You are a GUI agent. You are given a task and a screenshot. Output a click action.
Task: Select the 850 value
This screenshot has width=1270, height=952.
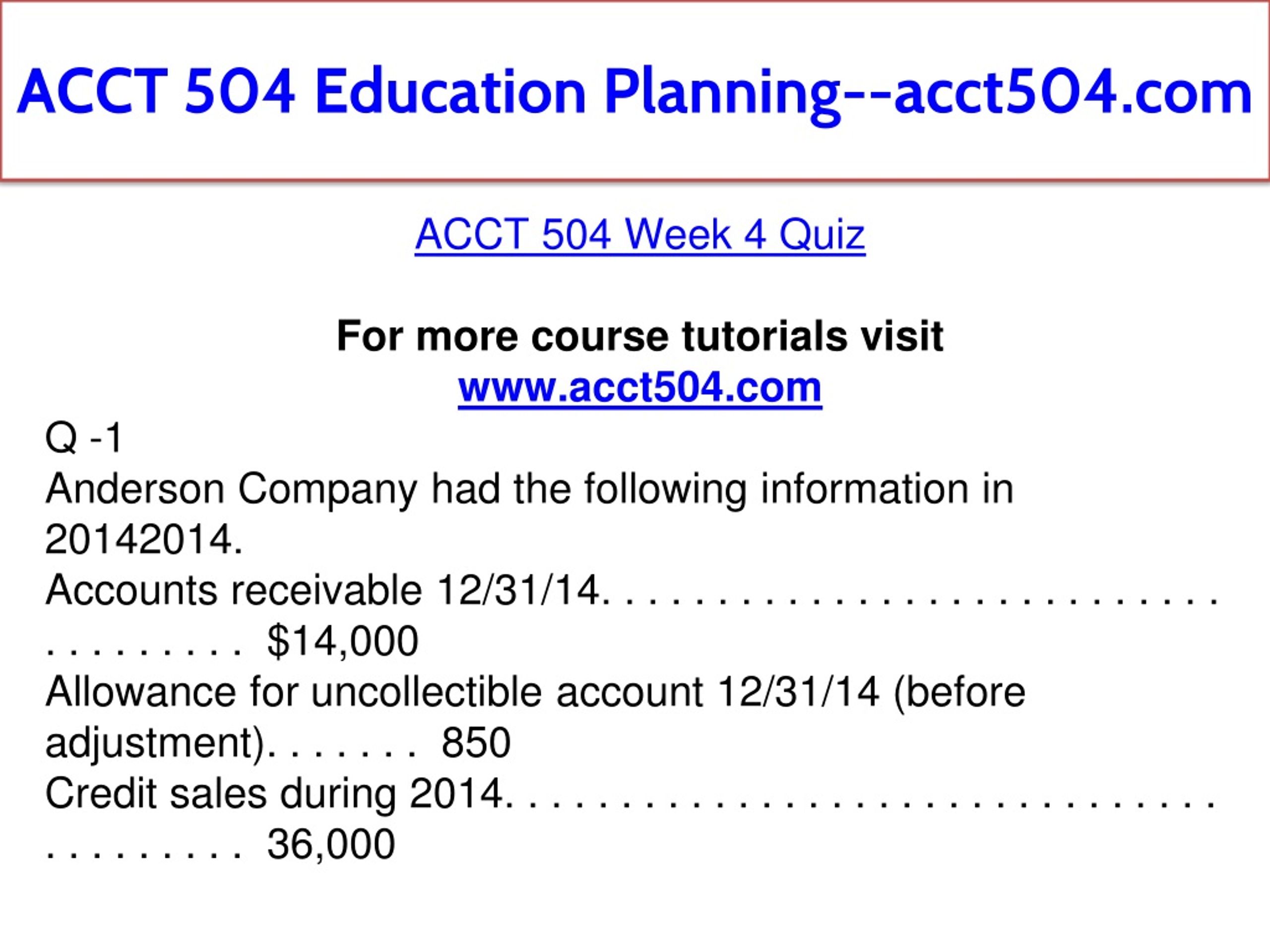476,743
